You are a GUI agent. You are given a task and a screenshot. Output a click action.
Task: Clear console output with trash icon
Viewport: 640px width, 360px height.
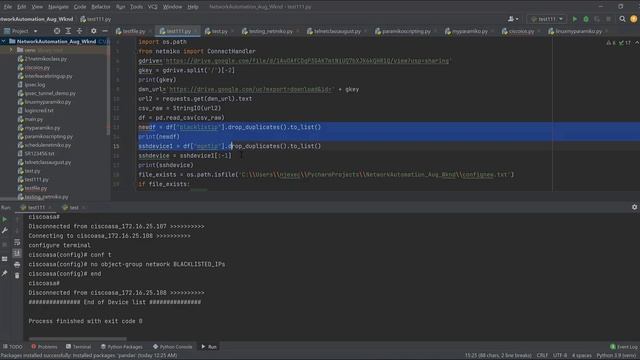pyautogui.click(x=17, y=276)
